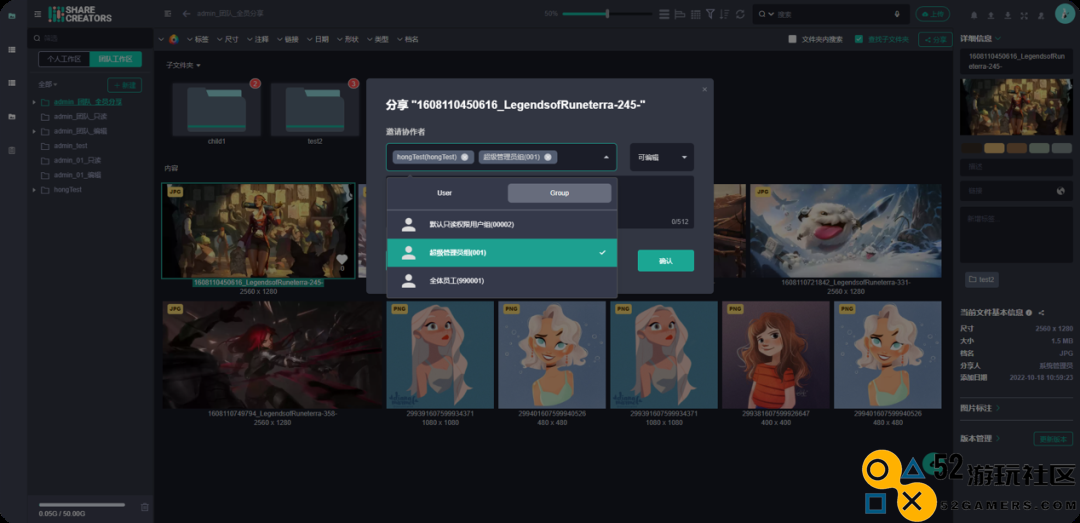Click the back arrow before folder path
The width and height of the screenshot is (1080, 523).
(x=186, y=14)
